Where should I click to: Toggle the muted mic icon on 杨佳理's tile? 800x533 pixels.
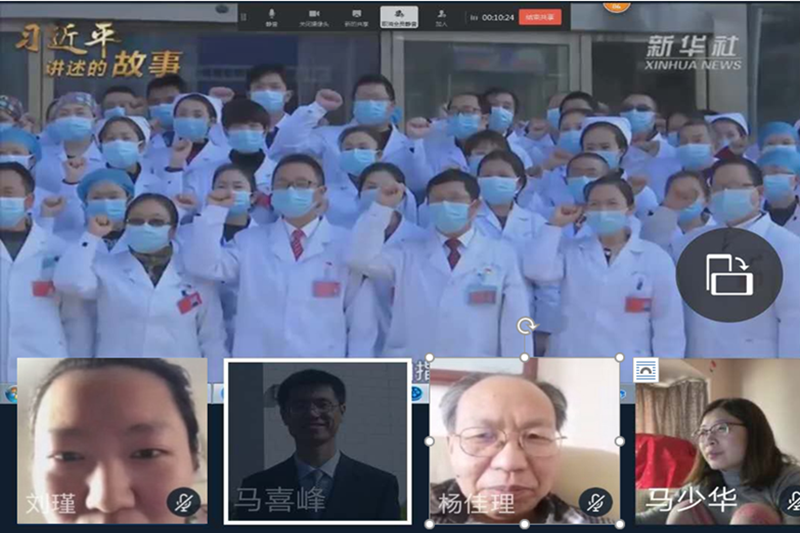(x=595, y=503)
